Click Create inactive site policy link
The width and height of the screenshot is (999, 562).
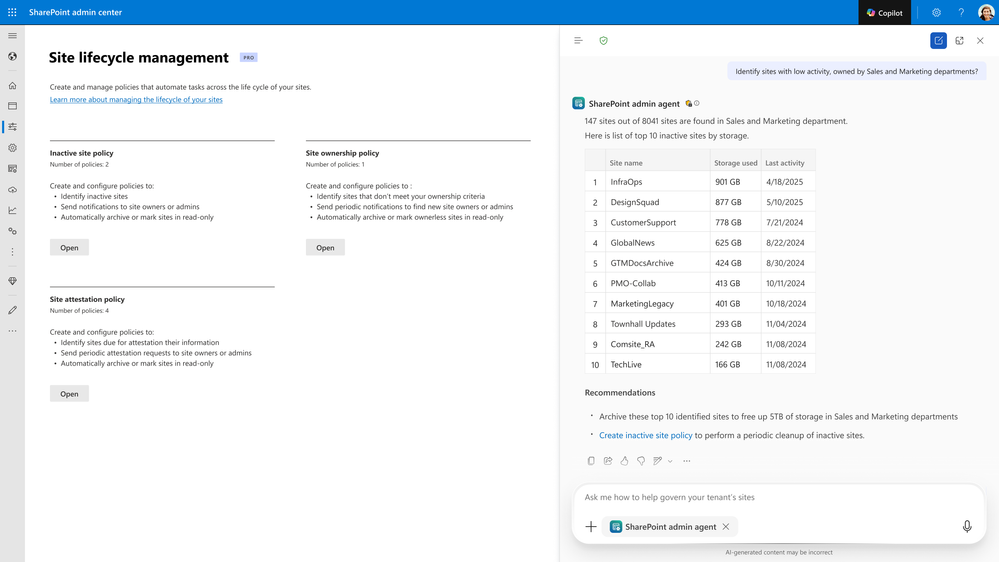645,435
